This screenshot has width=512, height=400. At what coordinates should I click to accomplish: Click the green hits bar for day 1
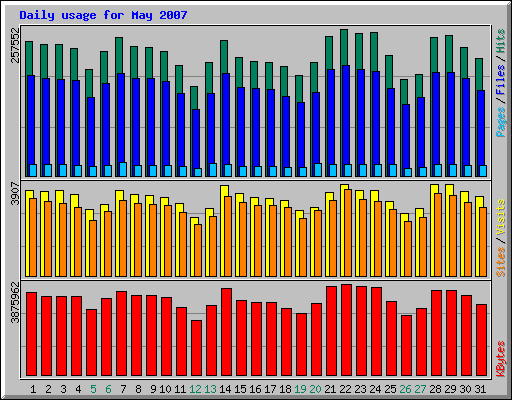coord(29,58)
